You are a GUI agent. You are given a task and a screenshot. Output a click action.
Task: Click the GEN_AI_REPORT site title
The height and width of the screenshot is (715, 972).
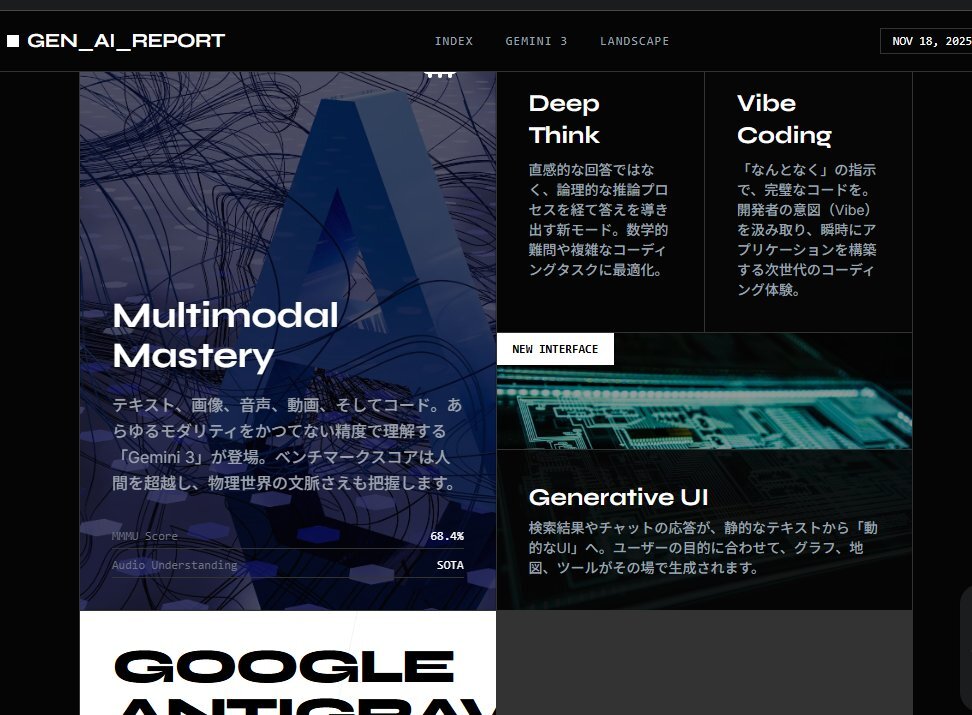point(126,41)
